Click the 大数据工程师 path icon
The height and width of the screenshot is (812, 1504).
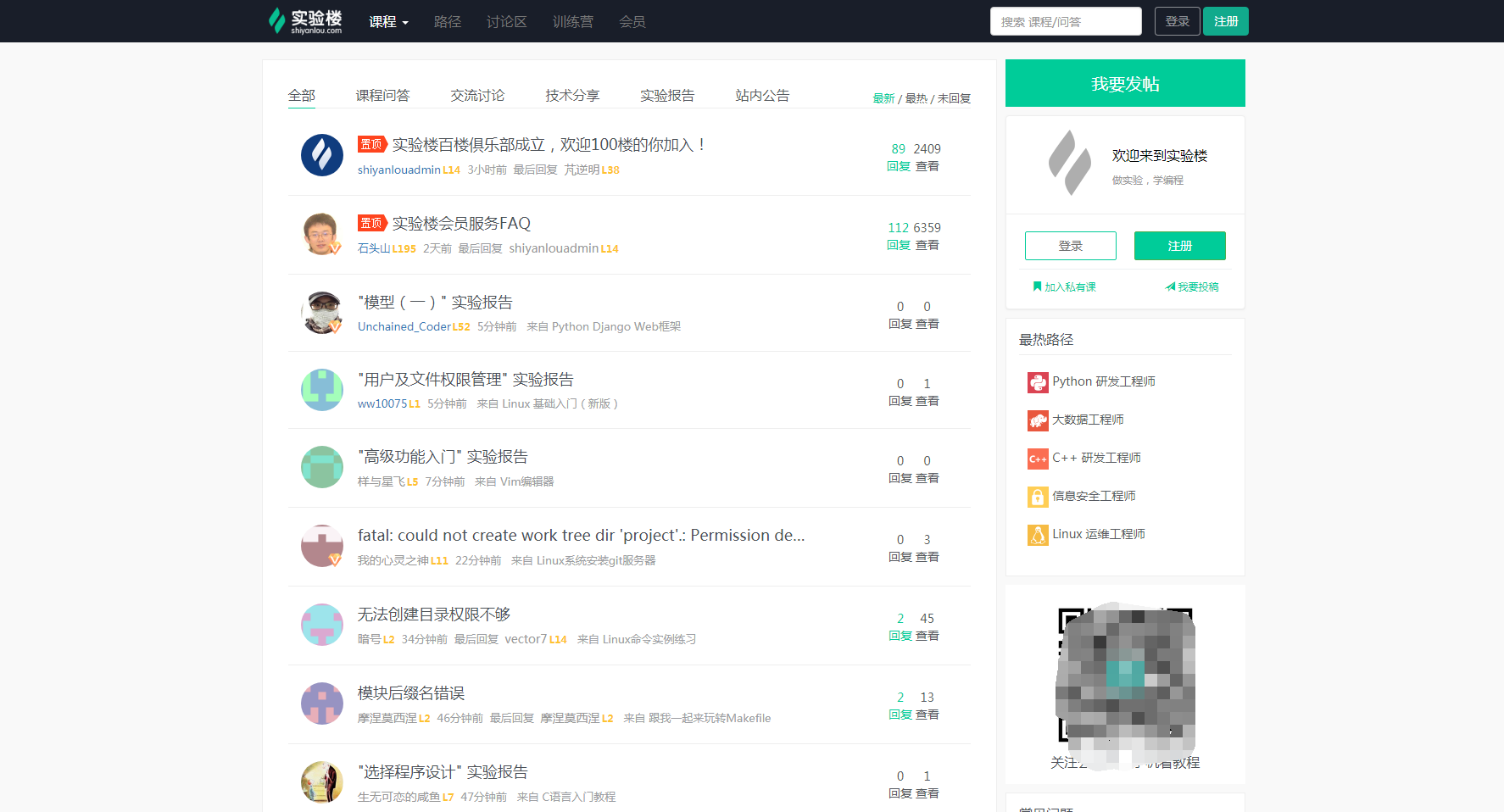point(1038,420)
